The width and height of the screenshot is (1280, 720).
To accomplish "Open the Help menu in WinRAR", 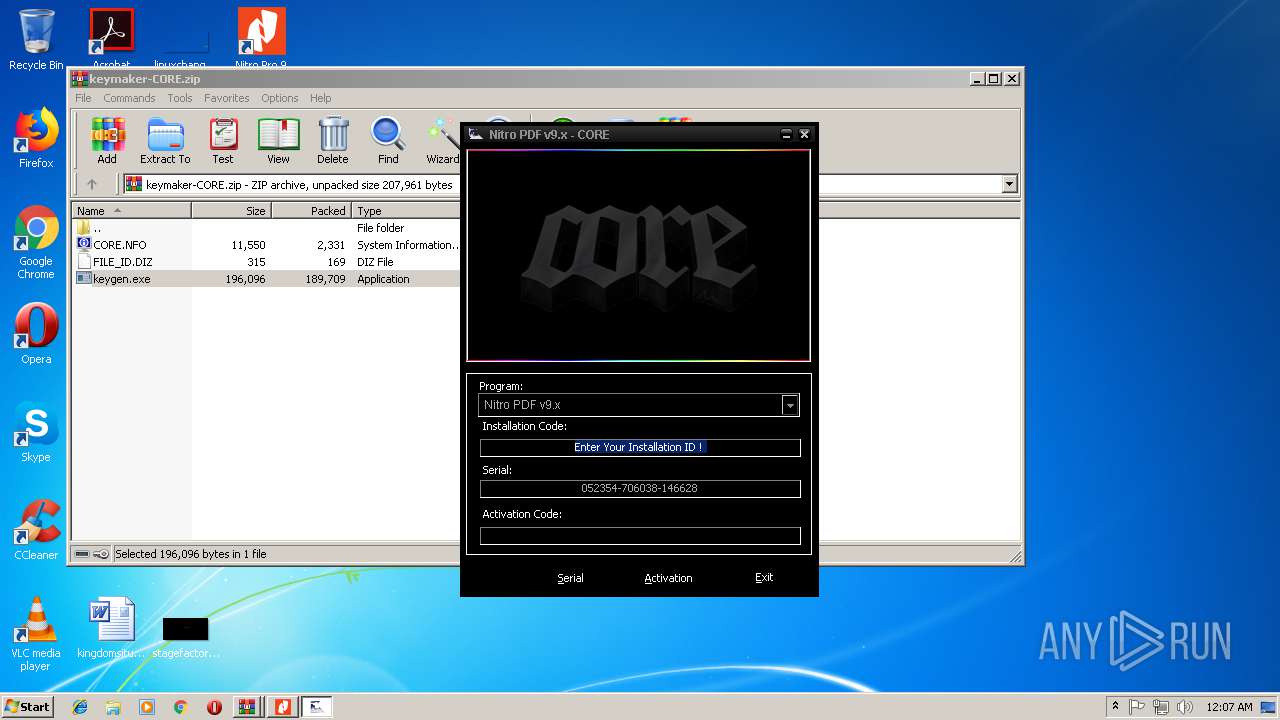I will 320,98.
